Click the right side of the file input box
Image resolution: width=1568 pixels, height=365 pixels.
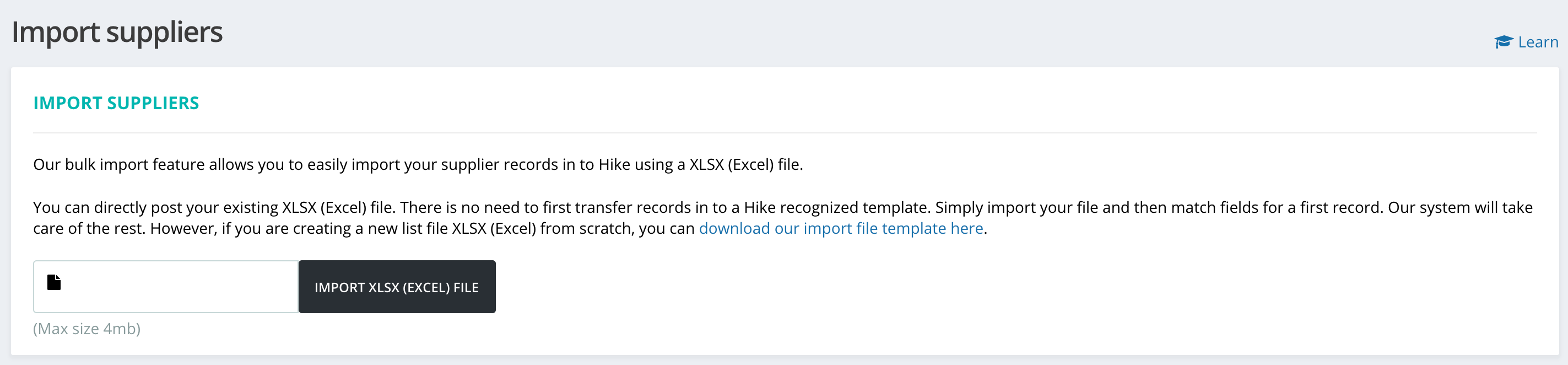(x=268, y=287)
